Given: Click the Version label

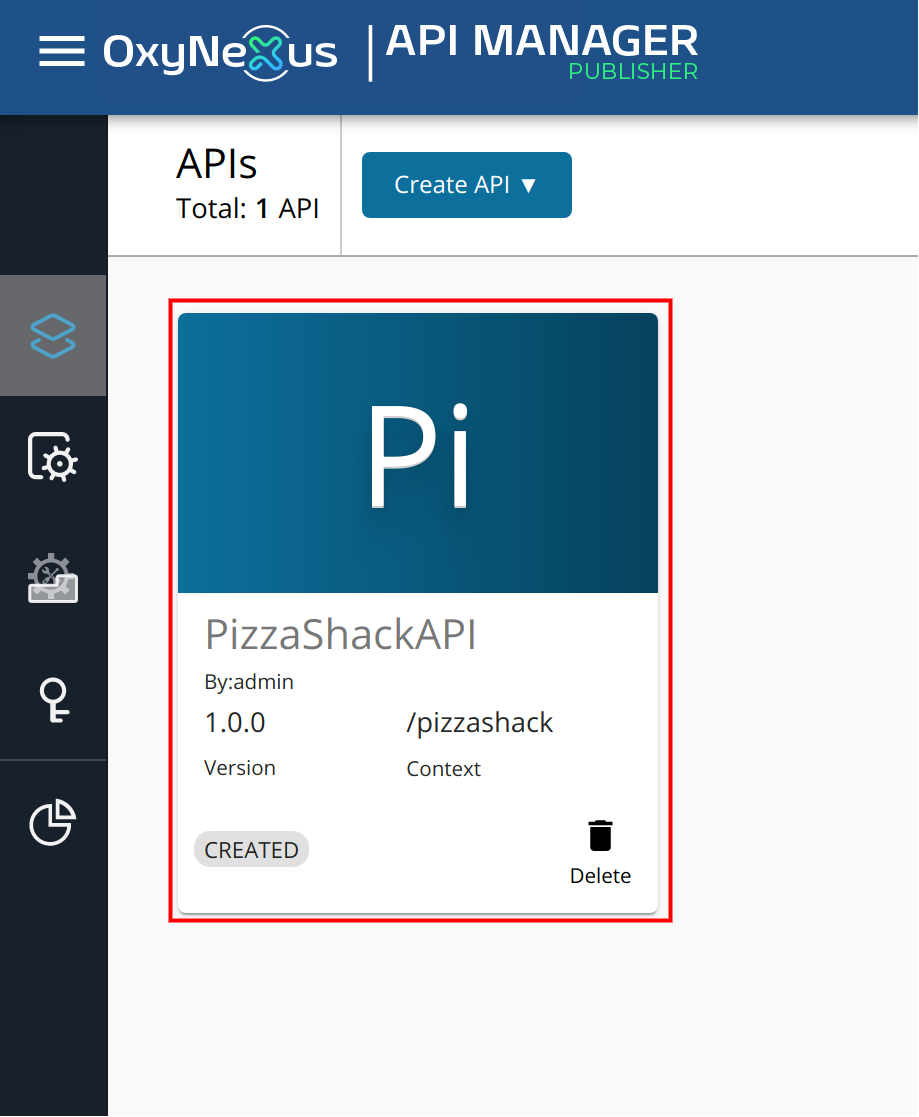Looking at the screenshot, I should 240,768.
